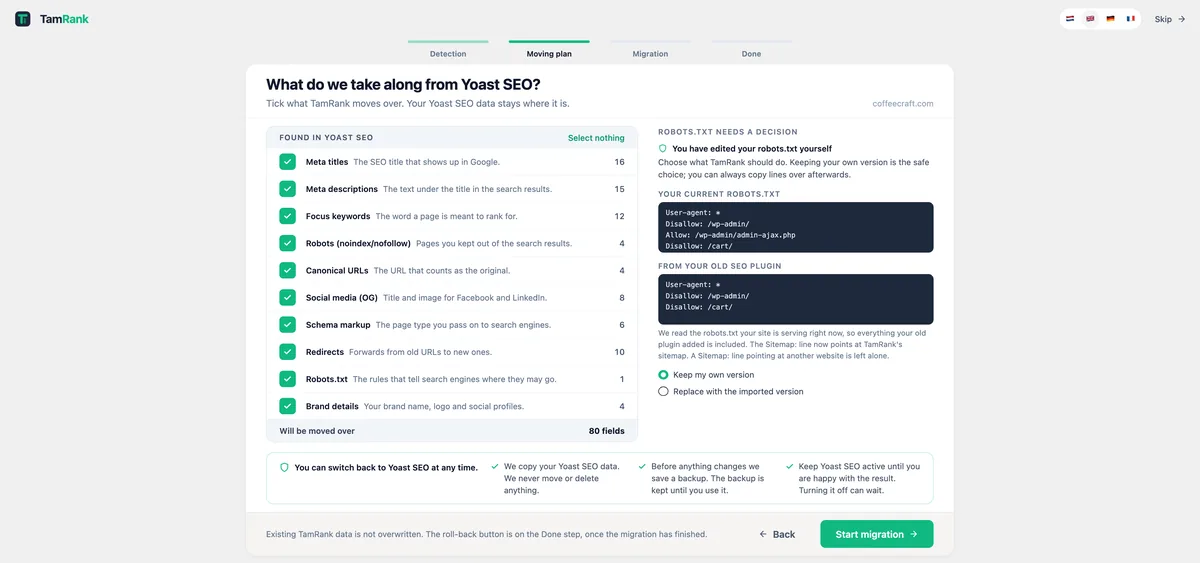
Task: Click 'Allow: /wp-admin/admin-ajax.php' line
Action: pyautogui.click(x=732, y=235)
